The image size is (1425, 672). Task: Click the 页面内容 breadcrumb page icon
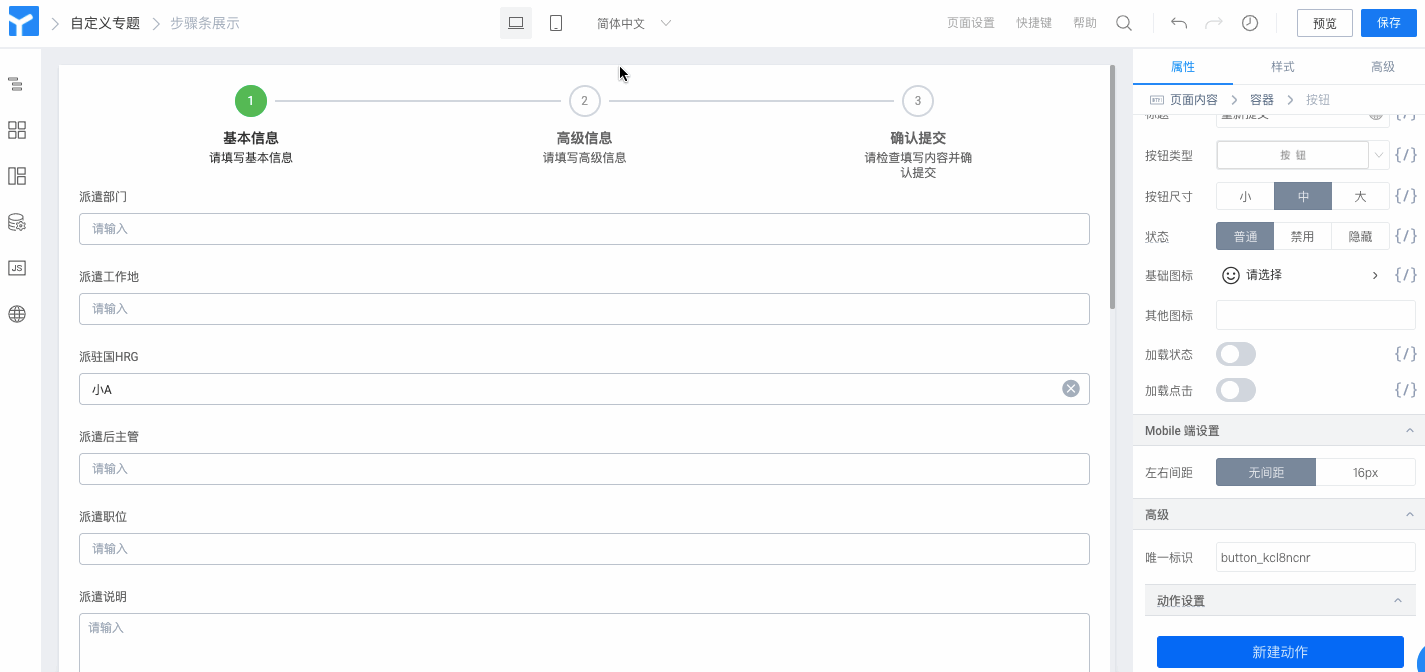pos(1157,100)
